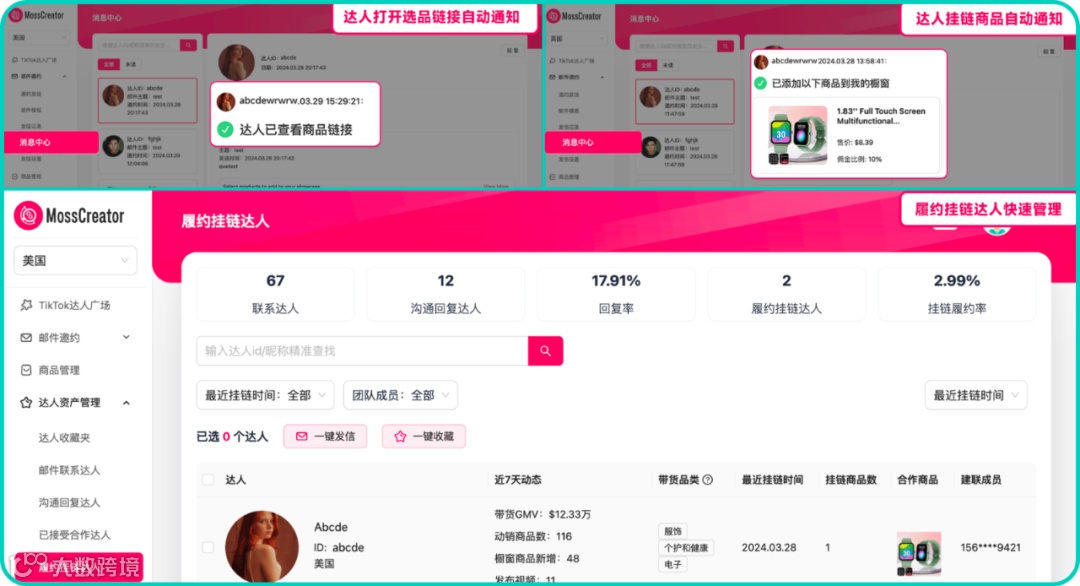Viewport: 1080px width, 586px height.
Task: Click the search field for 达人id/昵称
Action: pyautogui.click(x=362, y=350)
